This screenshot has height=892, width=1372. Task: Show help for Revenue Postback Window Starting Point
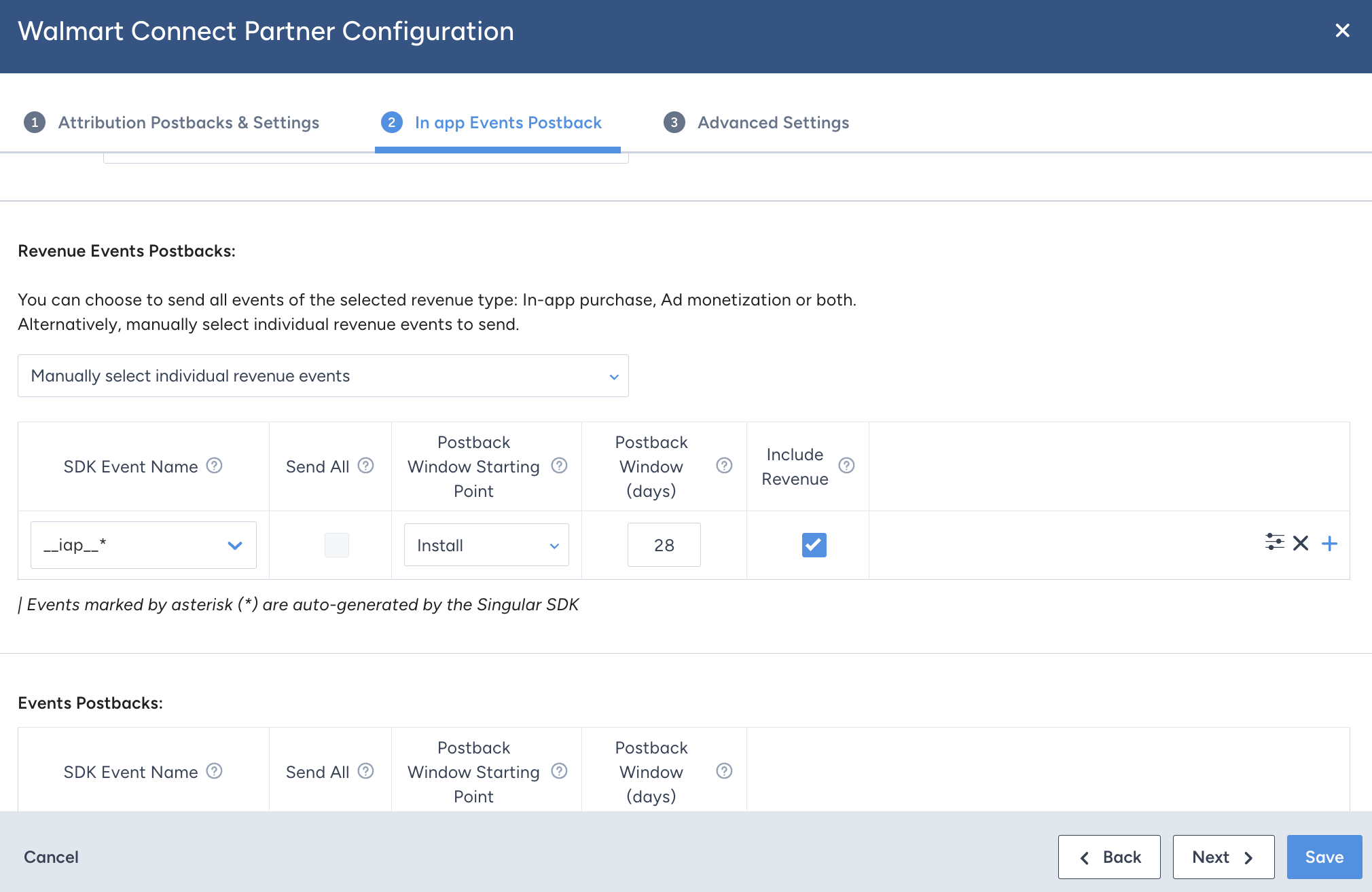[x=559, y=466]
